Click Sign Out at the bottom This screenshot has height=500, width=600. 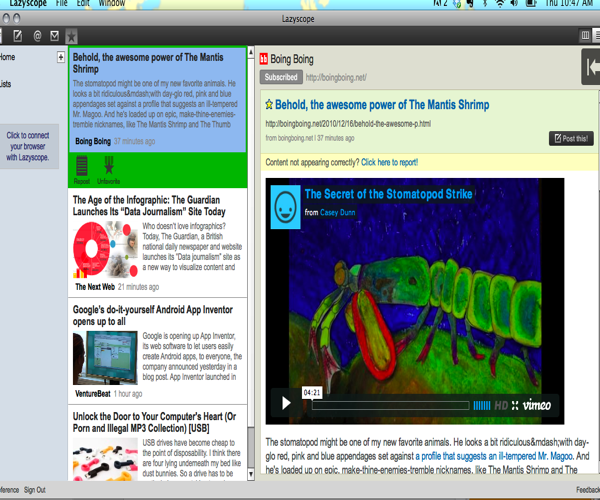point(34,490)
